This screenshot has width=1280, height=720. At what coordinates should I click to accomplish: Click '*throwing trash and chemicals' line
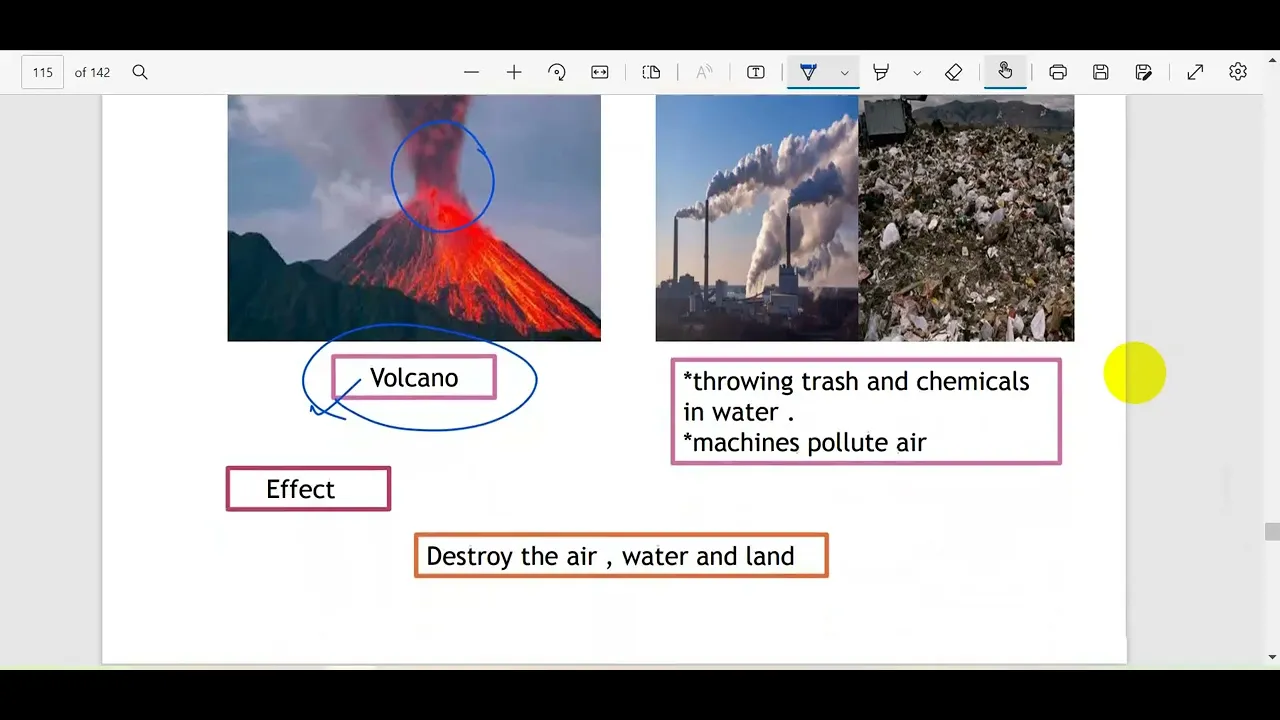pyautogui.click(x=856, y=381)
